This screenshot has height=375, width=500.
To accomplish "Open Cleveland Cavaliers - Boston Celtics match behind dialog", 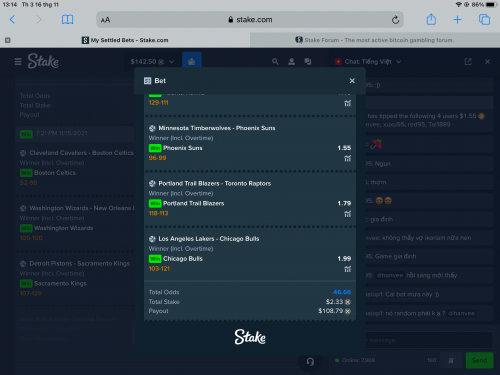I will (81, 153).
